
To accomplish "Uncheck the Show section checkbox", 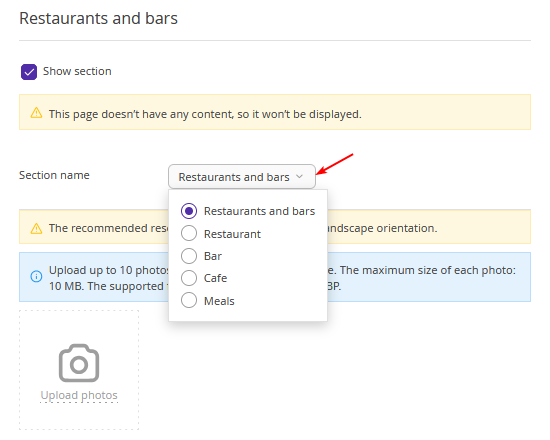I will point(29,72).
